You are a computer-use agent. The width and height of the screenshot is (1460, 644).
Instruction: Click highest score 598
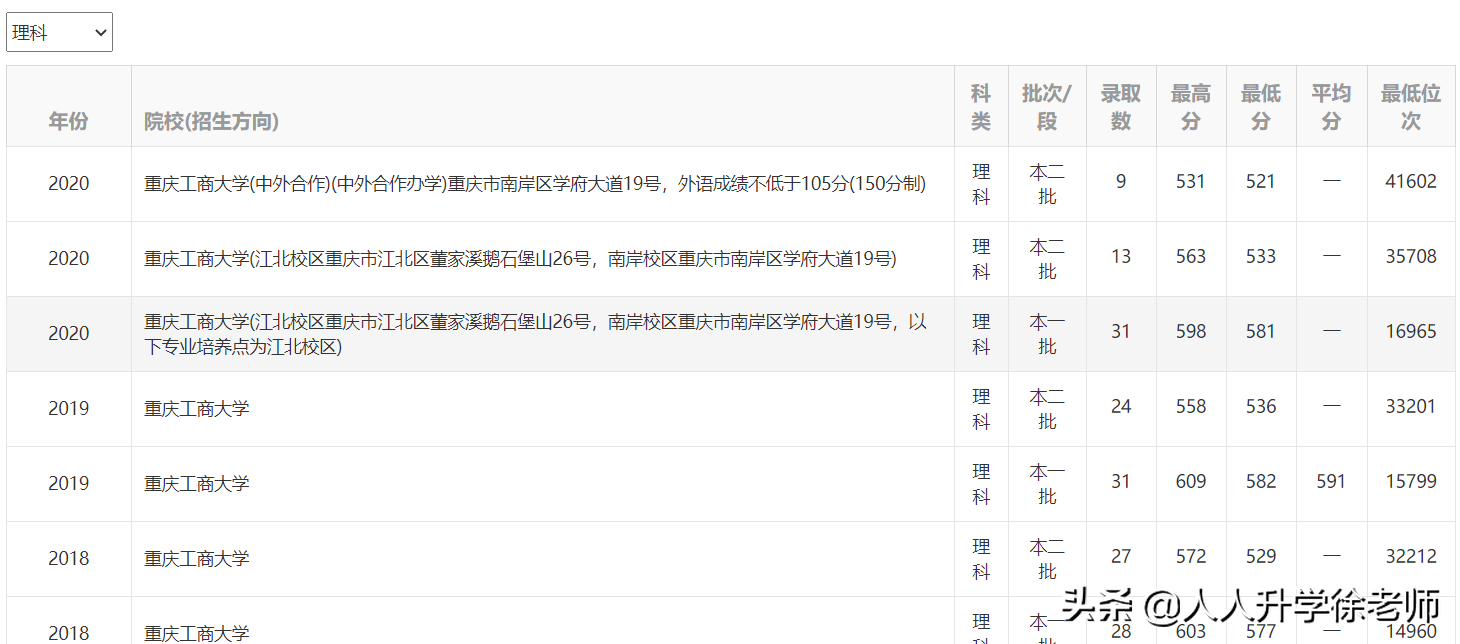pos(1191,332)
